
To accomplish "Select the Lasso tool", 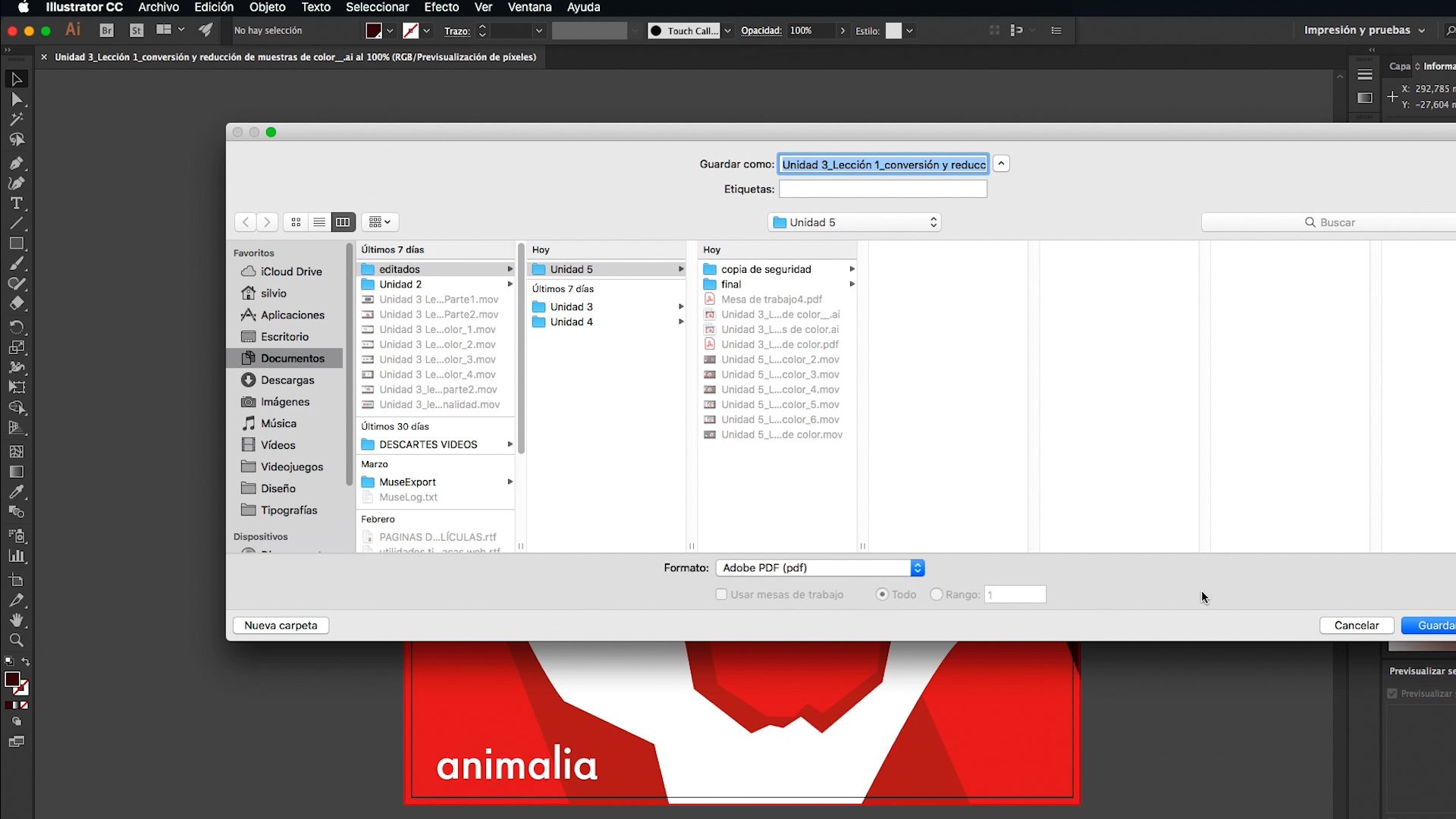I will click(x=17, y=140).
